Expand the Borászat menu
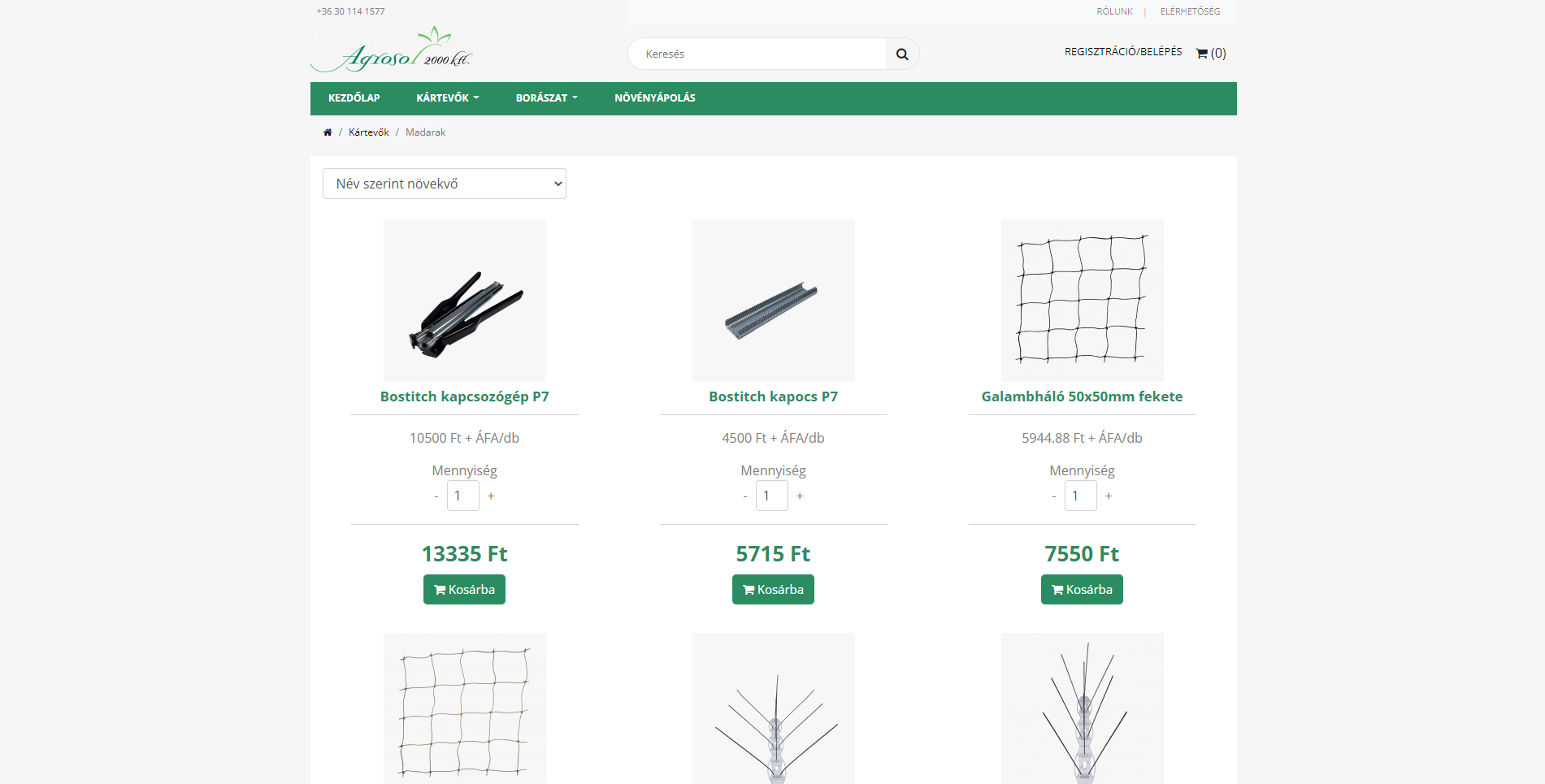Image resolution: width=1545 pixels, height=784 pixels. click(x=547, y=97)
